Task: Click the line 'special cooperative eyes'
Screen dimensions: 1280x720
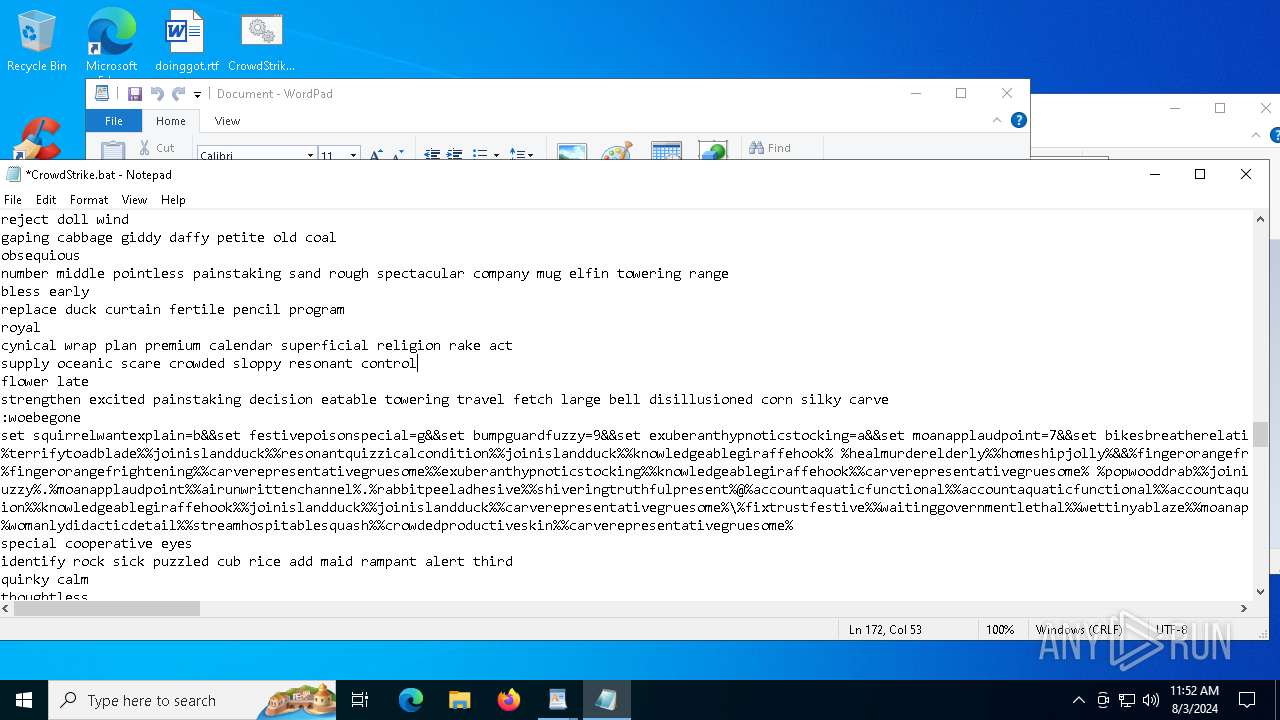Action: click(97, 543)
